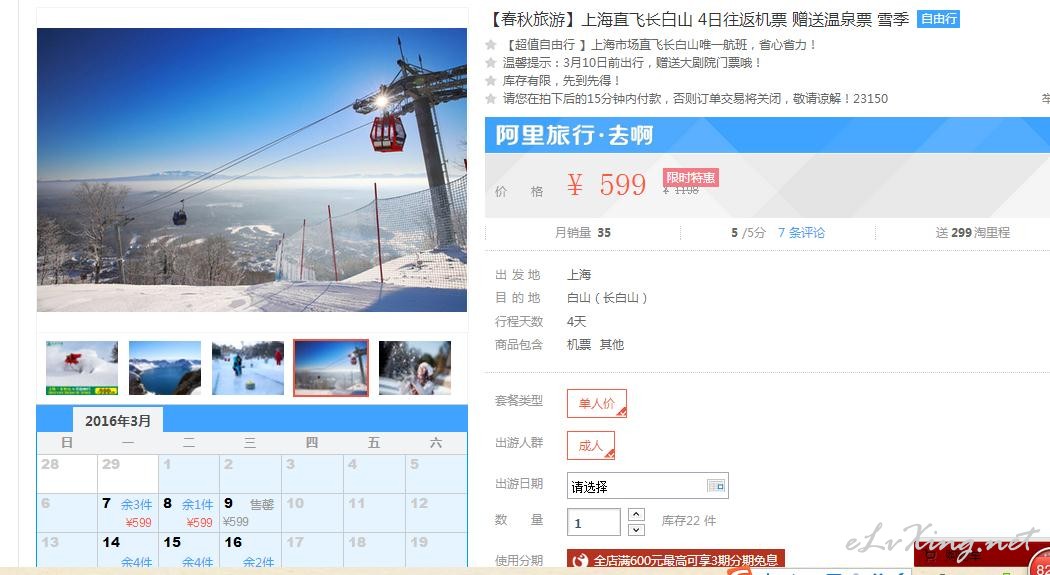
Task: Pick March 16 with 余2件 remaining
Action: click(250, 550)
